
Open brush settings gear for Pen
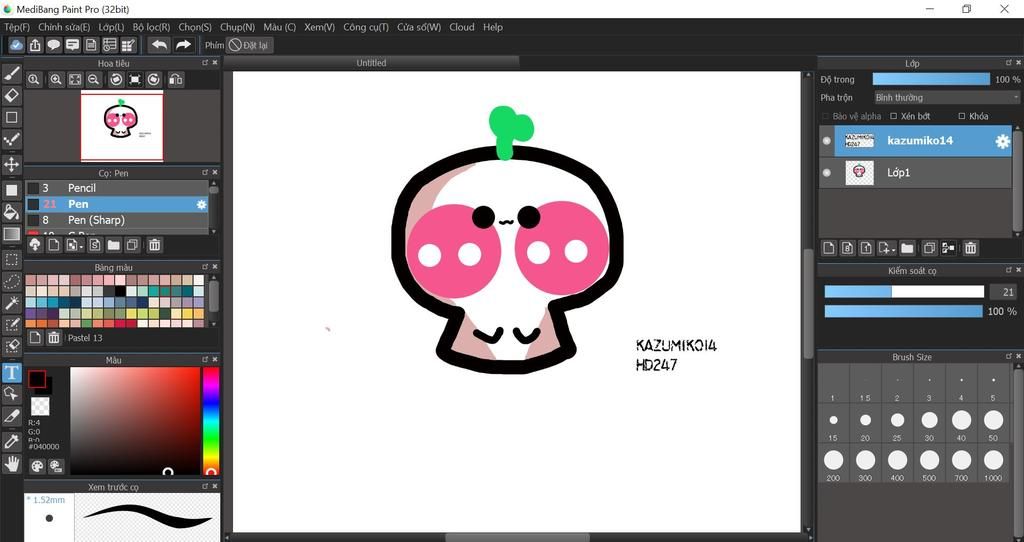pyautogui.click(x=201, y=204)
